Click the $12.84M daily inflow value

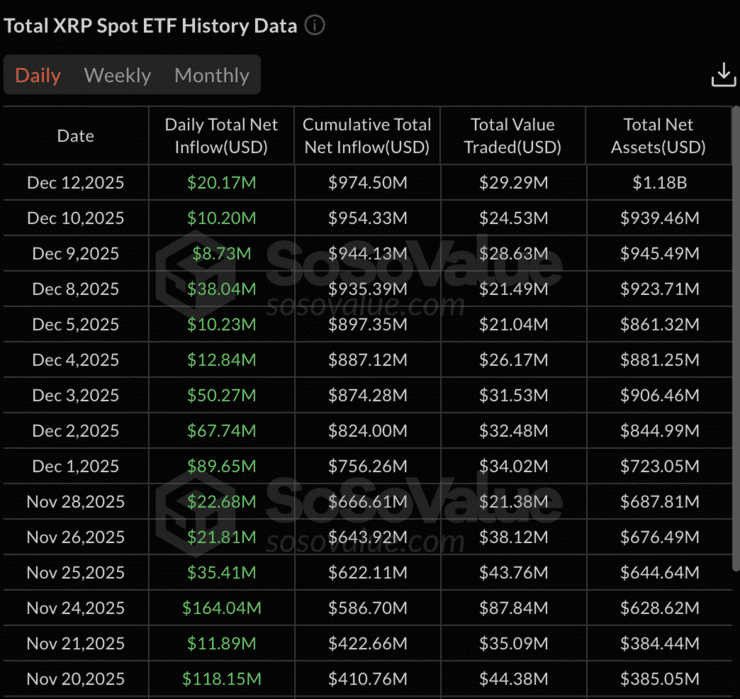point(221,360)
